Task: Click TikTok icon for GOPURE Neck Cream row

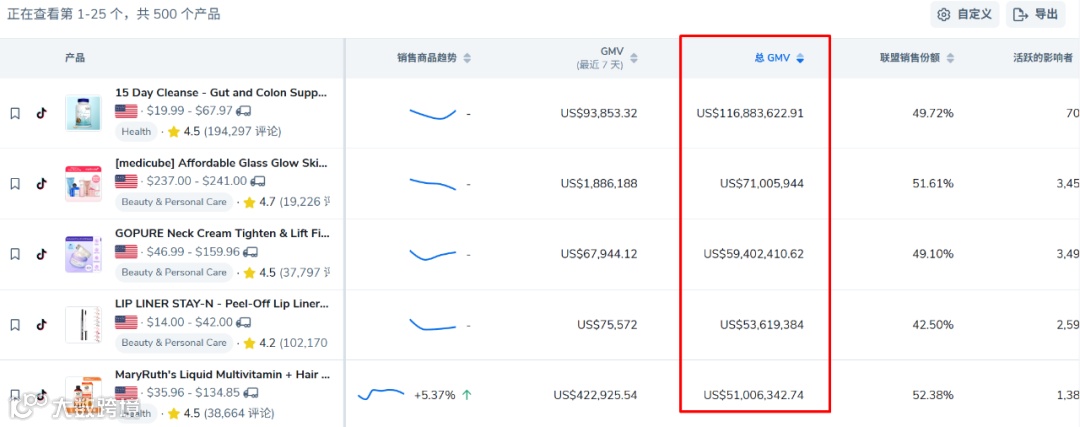Action: [x=41, y=254]
